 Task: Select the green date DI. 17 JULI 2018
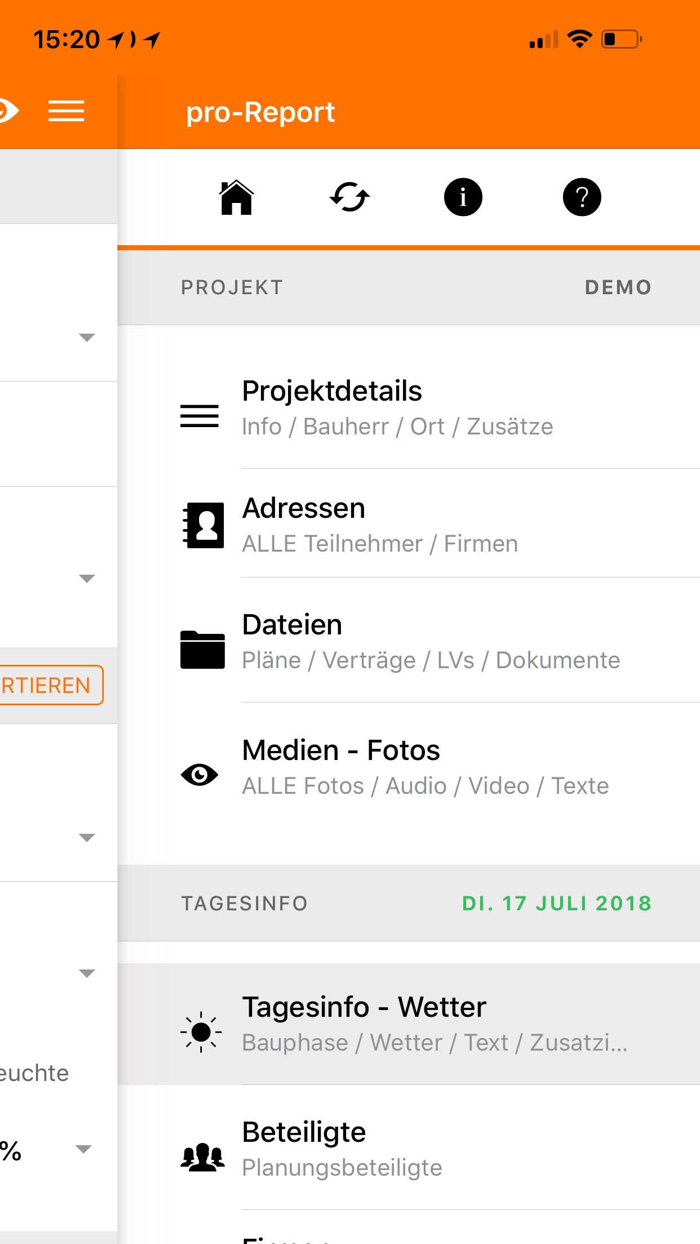point(557,903)
